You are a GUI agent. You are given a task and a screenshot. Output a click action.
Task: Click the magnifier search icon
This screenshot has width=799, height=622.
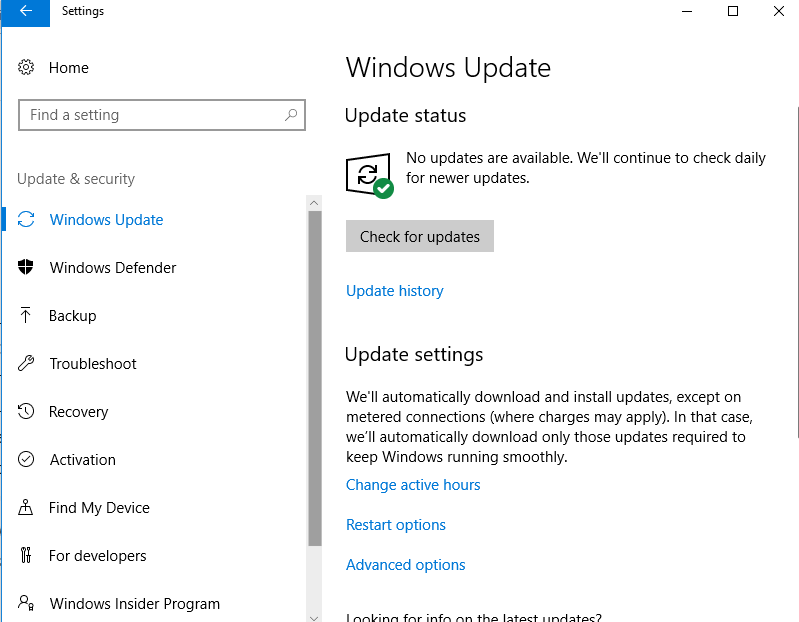[291, 115]
